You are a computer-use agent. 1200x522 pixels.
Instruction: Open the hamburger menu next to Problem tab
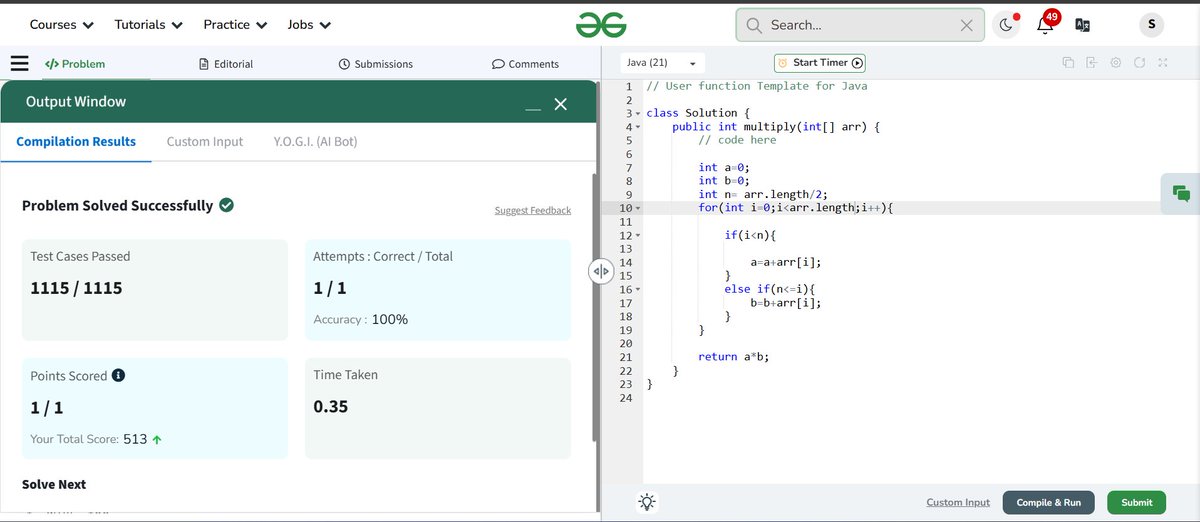tap(19, 64)
